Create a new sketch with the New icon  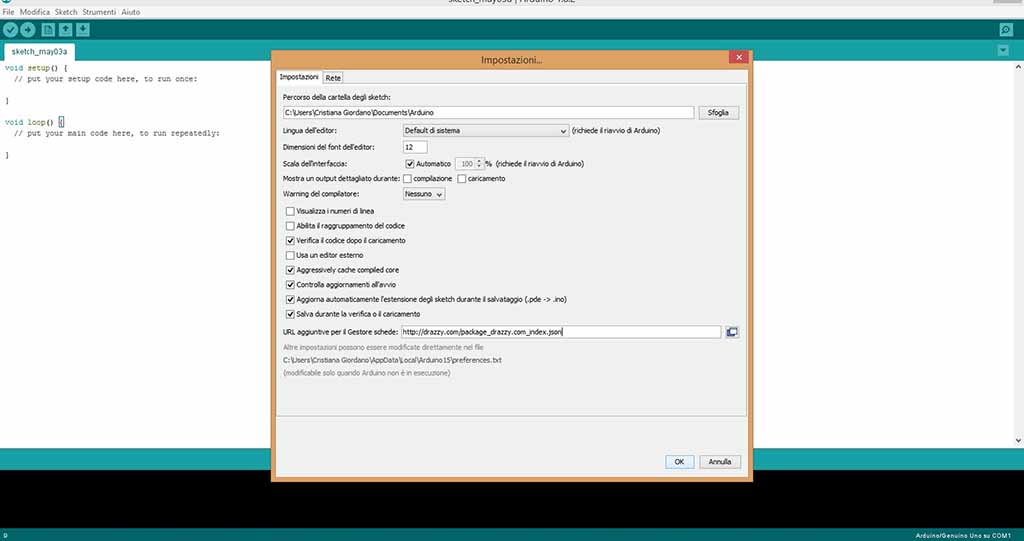click(48, 29)
